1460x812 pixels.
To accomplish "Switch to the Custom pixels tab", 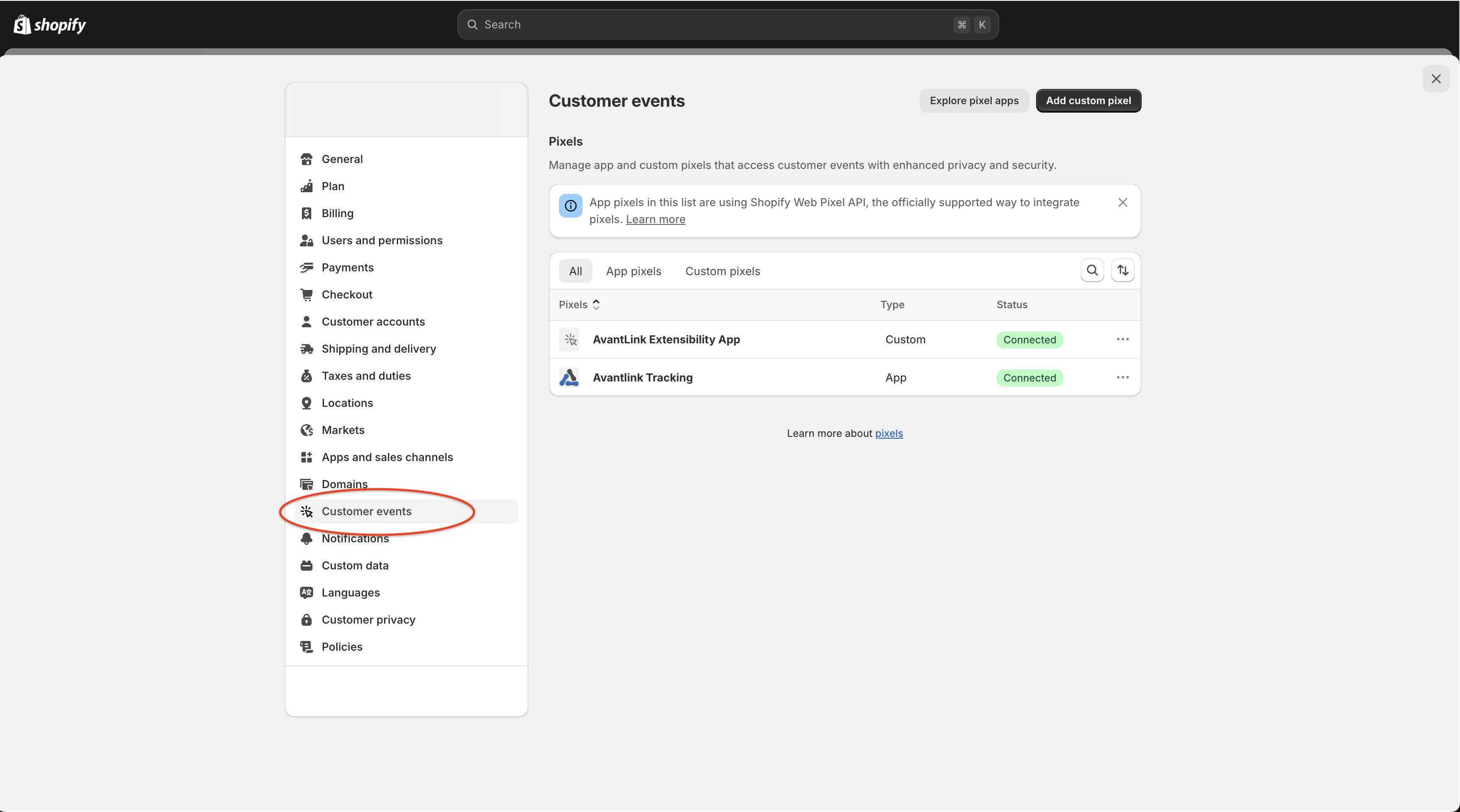I will point(723,271).
